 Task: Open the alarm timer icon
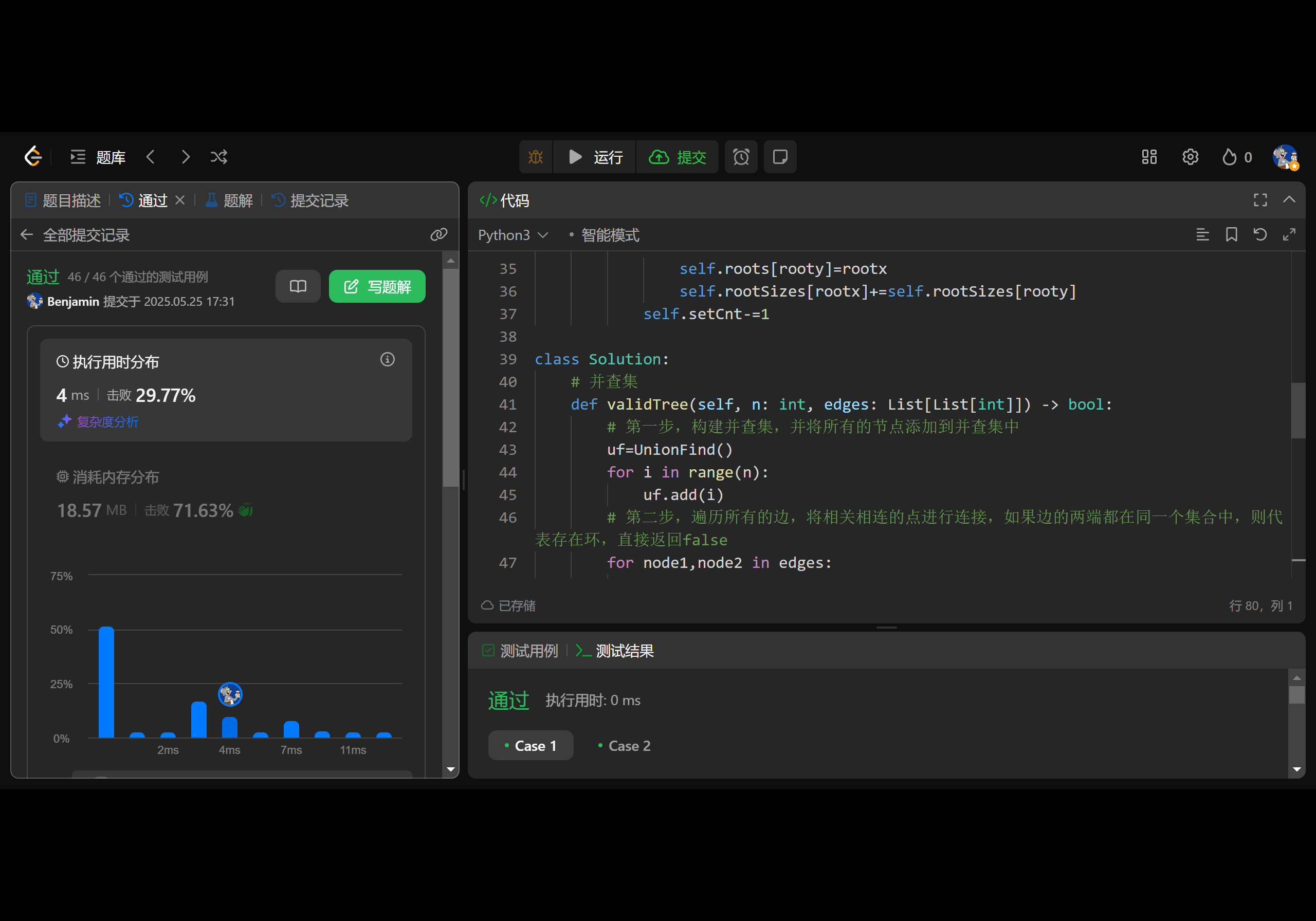(741, 157)
